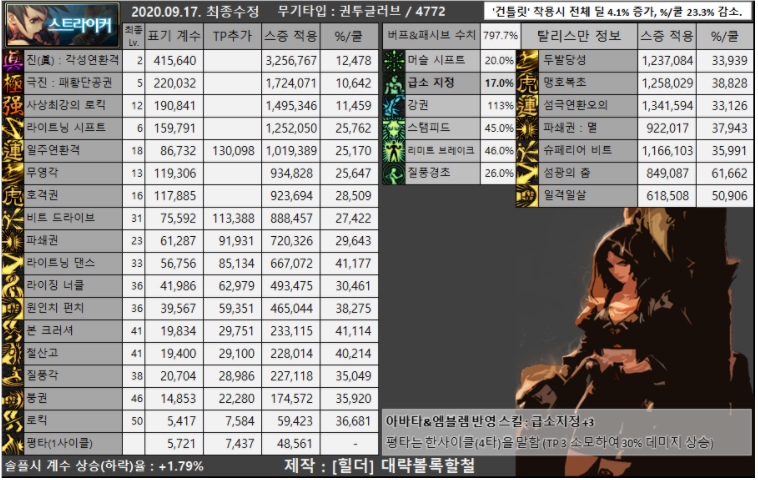The height and width of the screenshot is (480, 758).
Task: Click the 파쇄권 skill icon in the skill list
Action: pos(13,241)
